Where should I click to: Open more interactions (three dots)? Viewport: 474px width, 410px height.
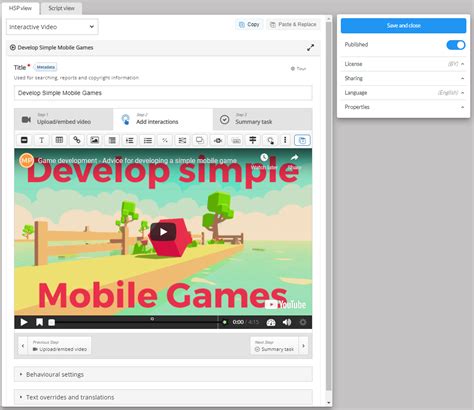tap(285, 140)
